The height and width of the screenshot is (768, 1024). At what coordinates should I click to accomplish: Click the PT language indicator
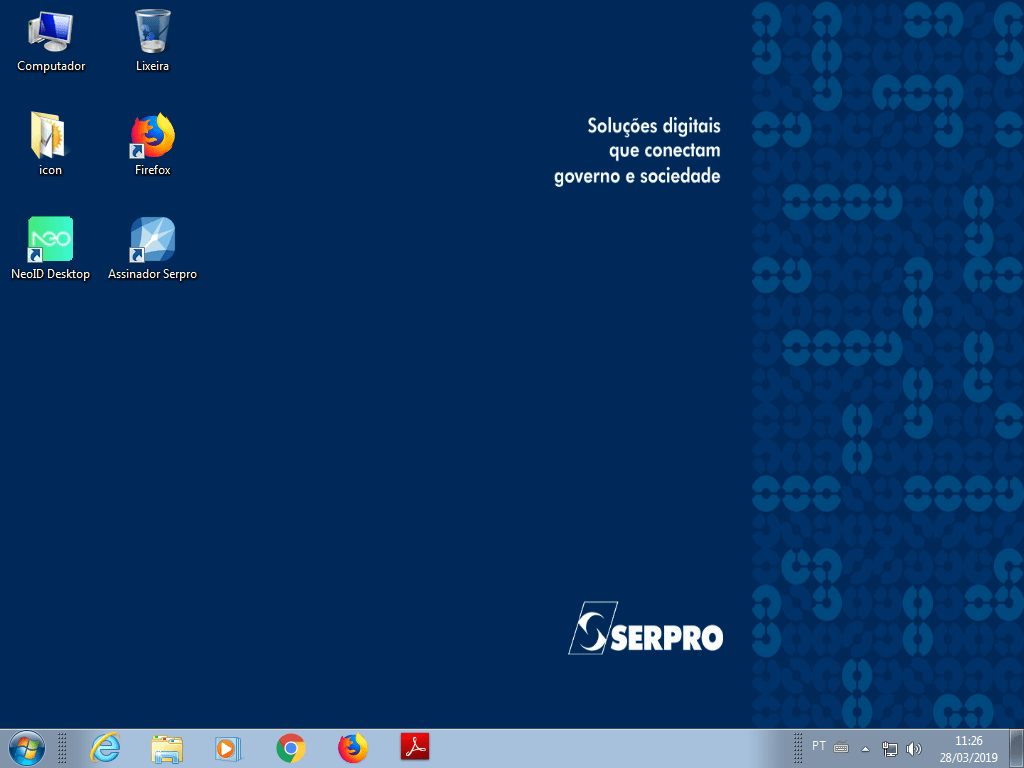click(819, 746)
